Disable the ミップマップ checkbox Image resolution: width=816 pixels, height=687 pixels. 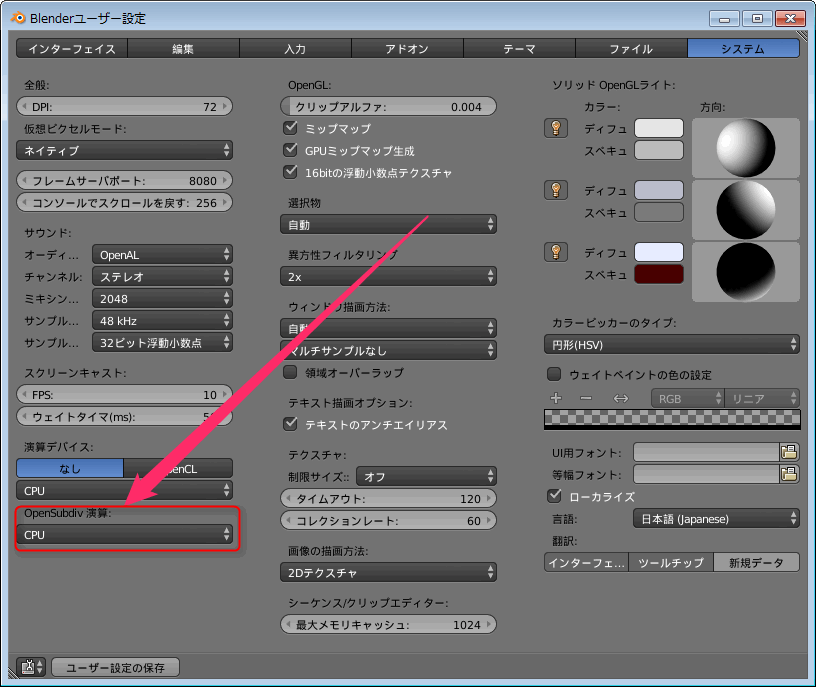pos(290,128)
